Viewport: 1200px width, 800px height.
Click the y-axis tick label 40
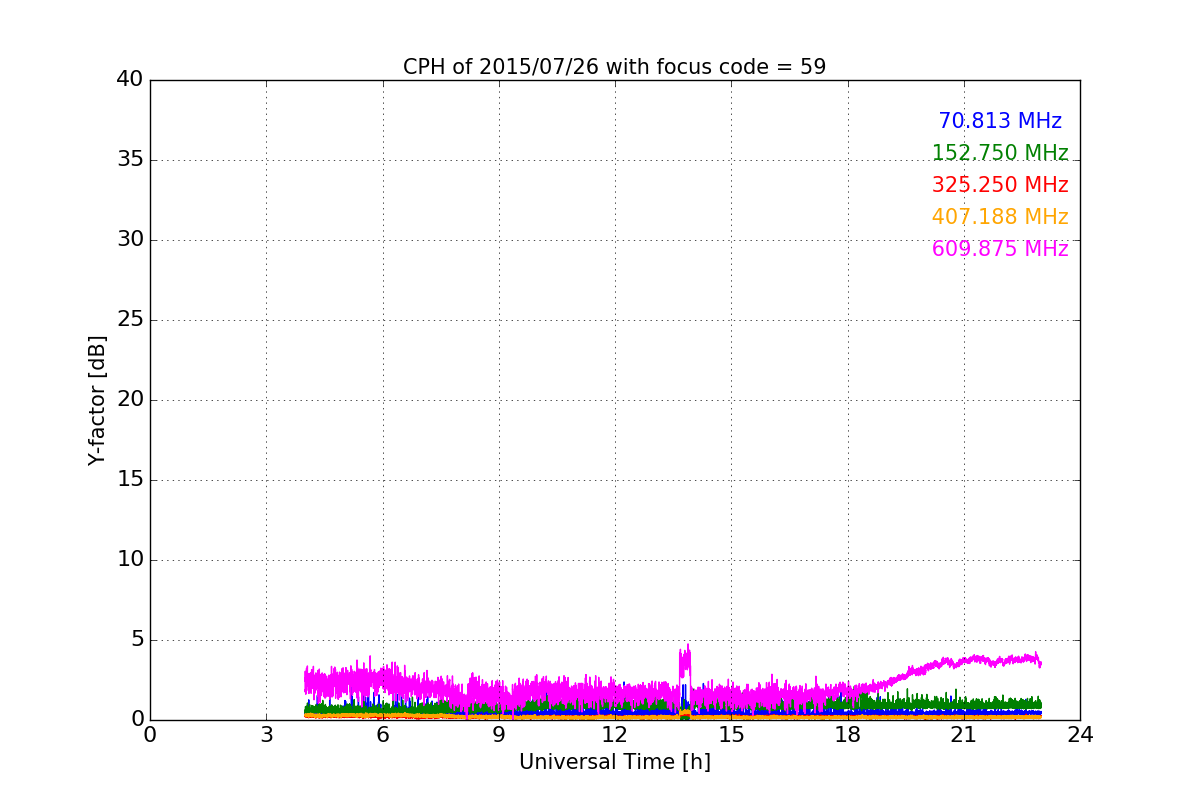pyautogui.click(x=130, y=80)
